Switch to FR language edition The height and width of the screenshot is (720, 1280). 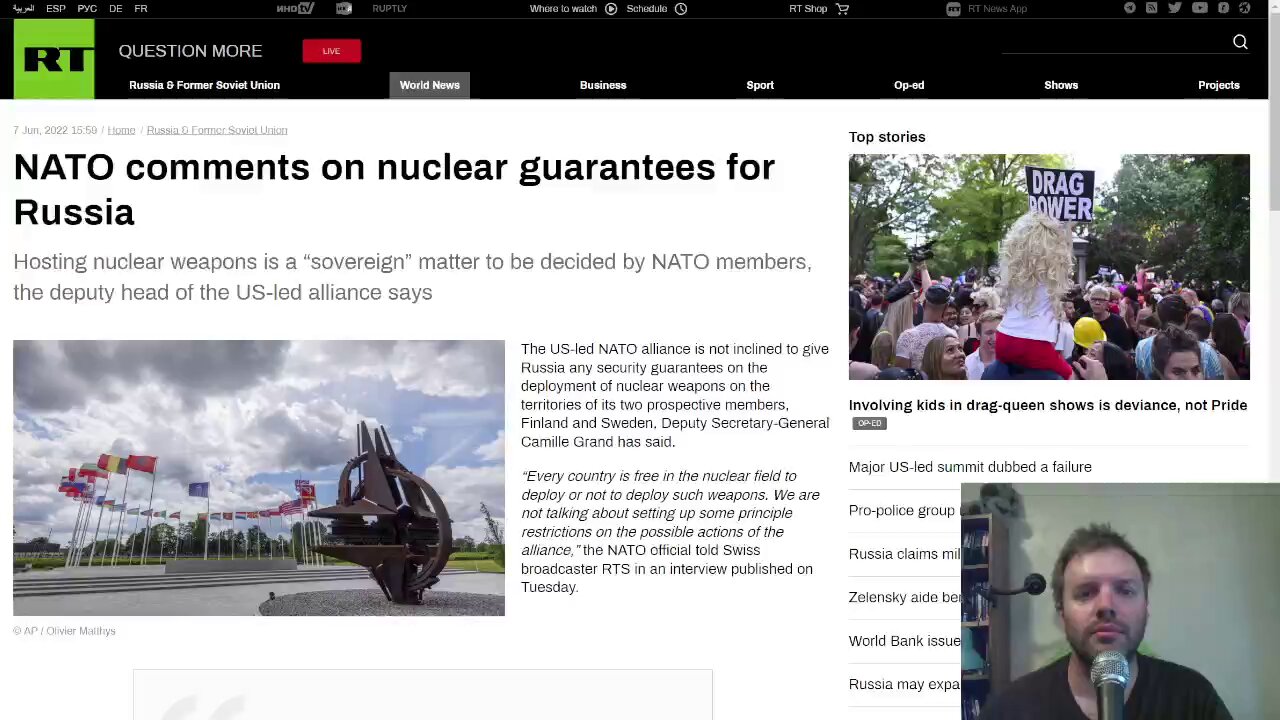tap(141, 8)
